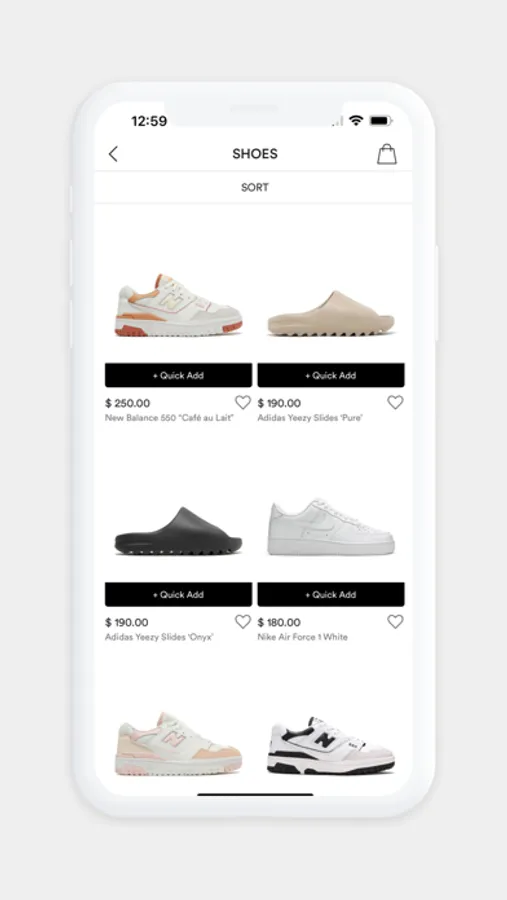Toggle heart on Adidas Yeezy Slides 'Pure'
The width and height of the screenshot is (507, 900).
point(395,402)
